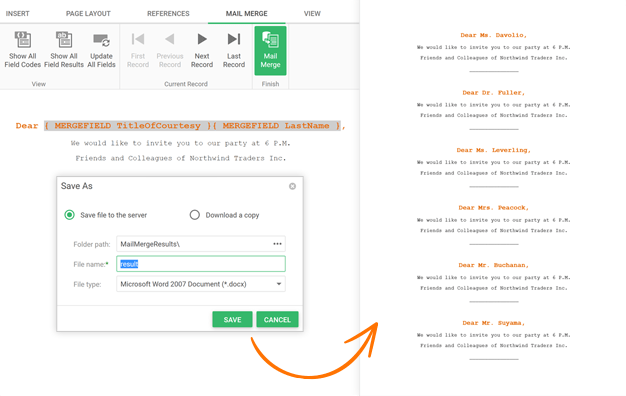Go to Previous Record
The height and width of the screenshot is (396, 626).
pos(170,50)
